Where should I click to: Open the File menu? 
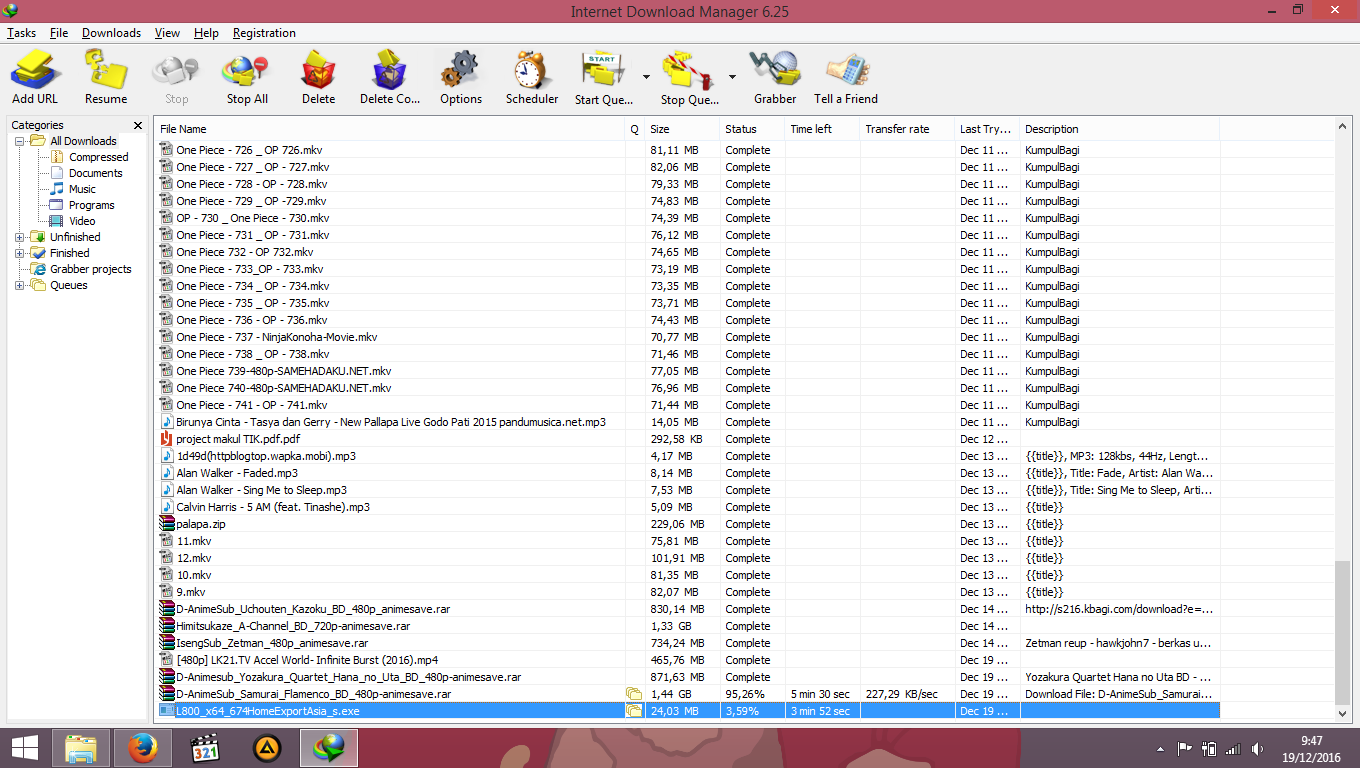click(59, 33)
